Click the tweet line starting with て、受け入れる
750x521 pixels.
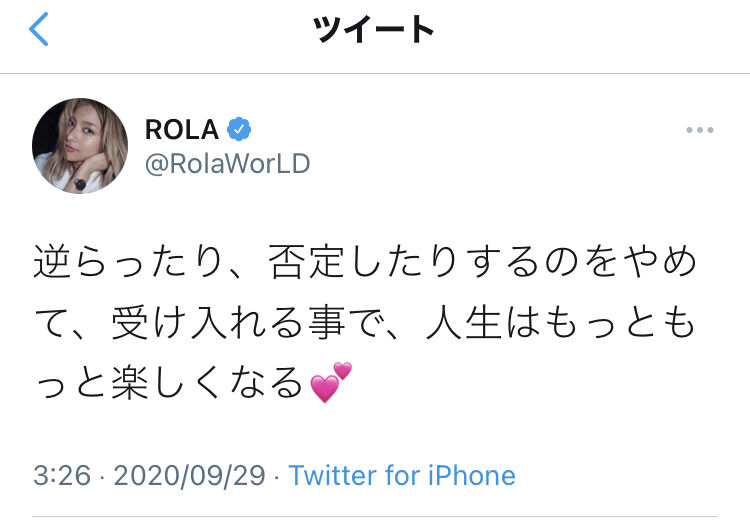pos(364,322)
